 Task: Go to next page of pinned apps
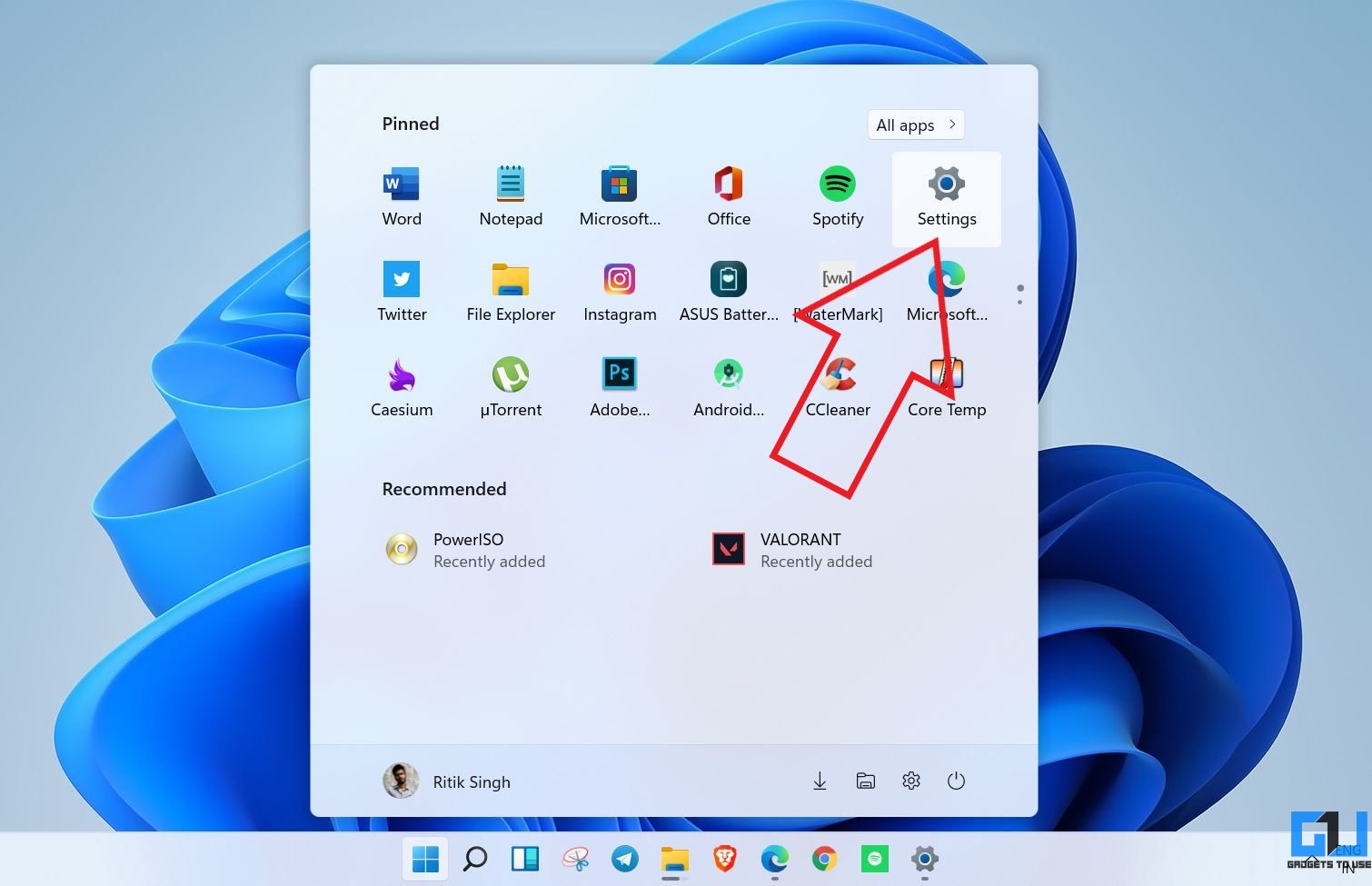1020,302
